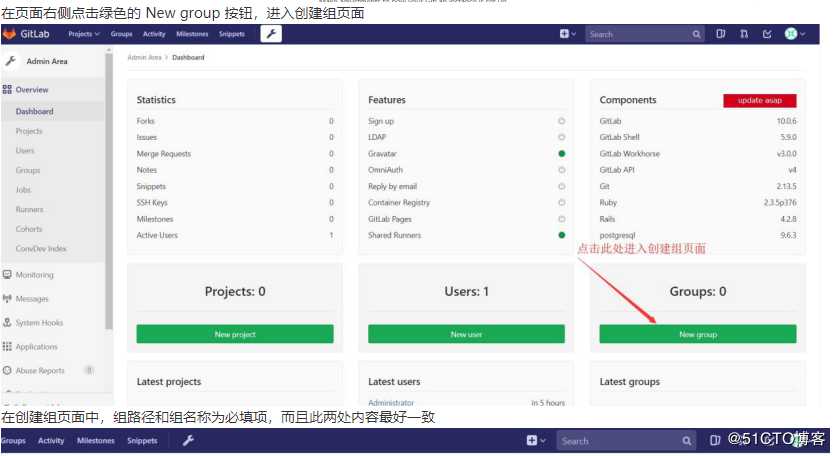Open the user avatar dropdown menu
Image resolution: width=836 pixels, height=456 pixels.
coord(794,34)
